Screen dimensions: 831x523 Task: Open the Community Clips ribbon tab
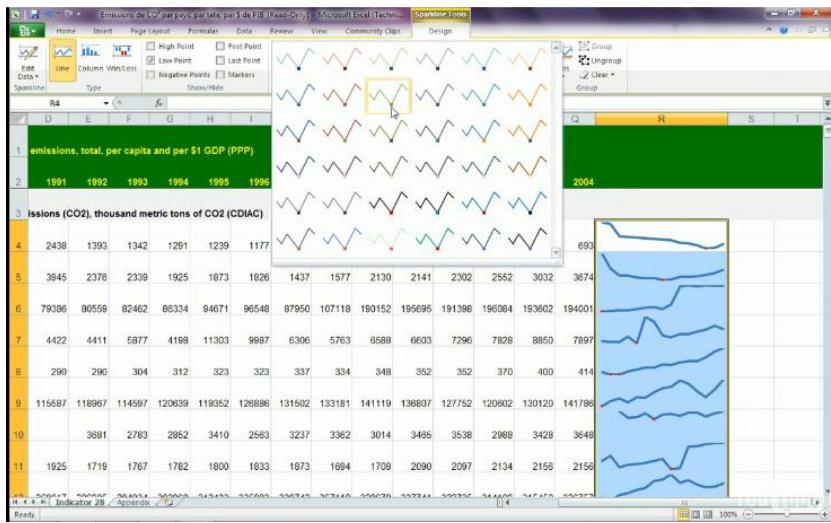(373, 31)
